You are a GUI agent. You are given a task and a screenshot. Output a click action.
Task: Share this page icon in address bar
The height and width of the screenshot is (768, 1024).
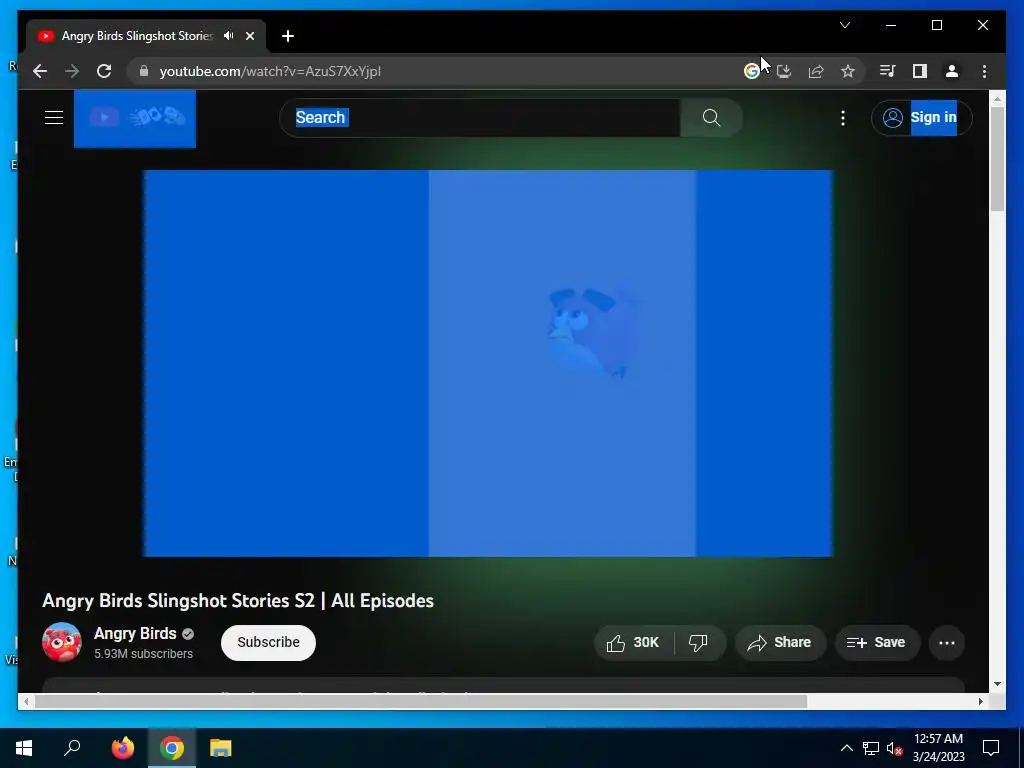click(816, 71)
